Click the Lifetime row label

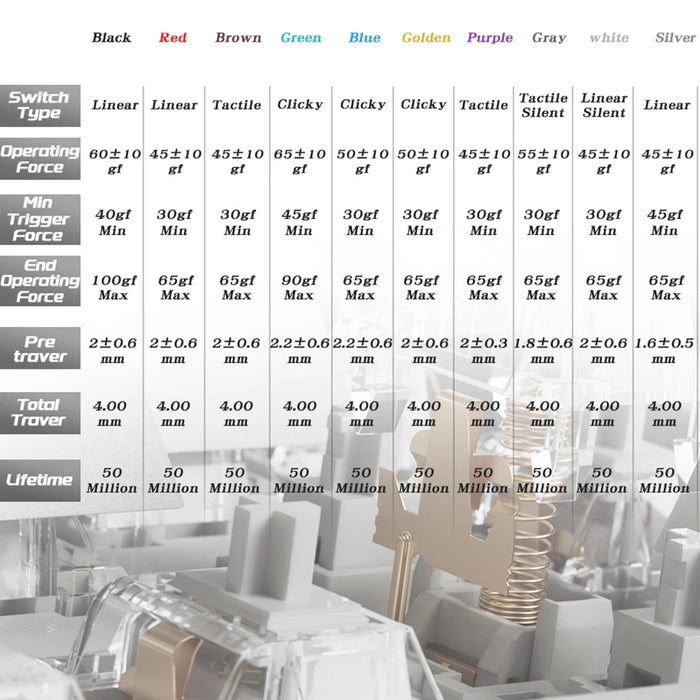click(x=40, y=480)
